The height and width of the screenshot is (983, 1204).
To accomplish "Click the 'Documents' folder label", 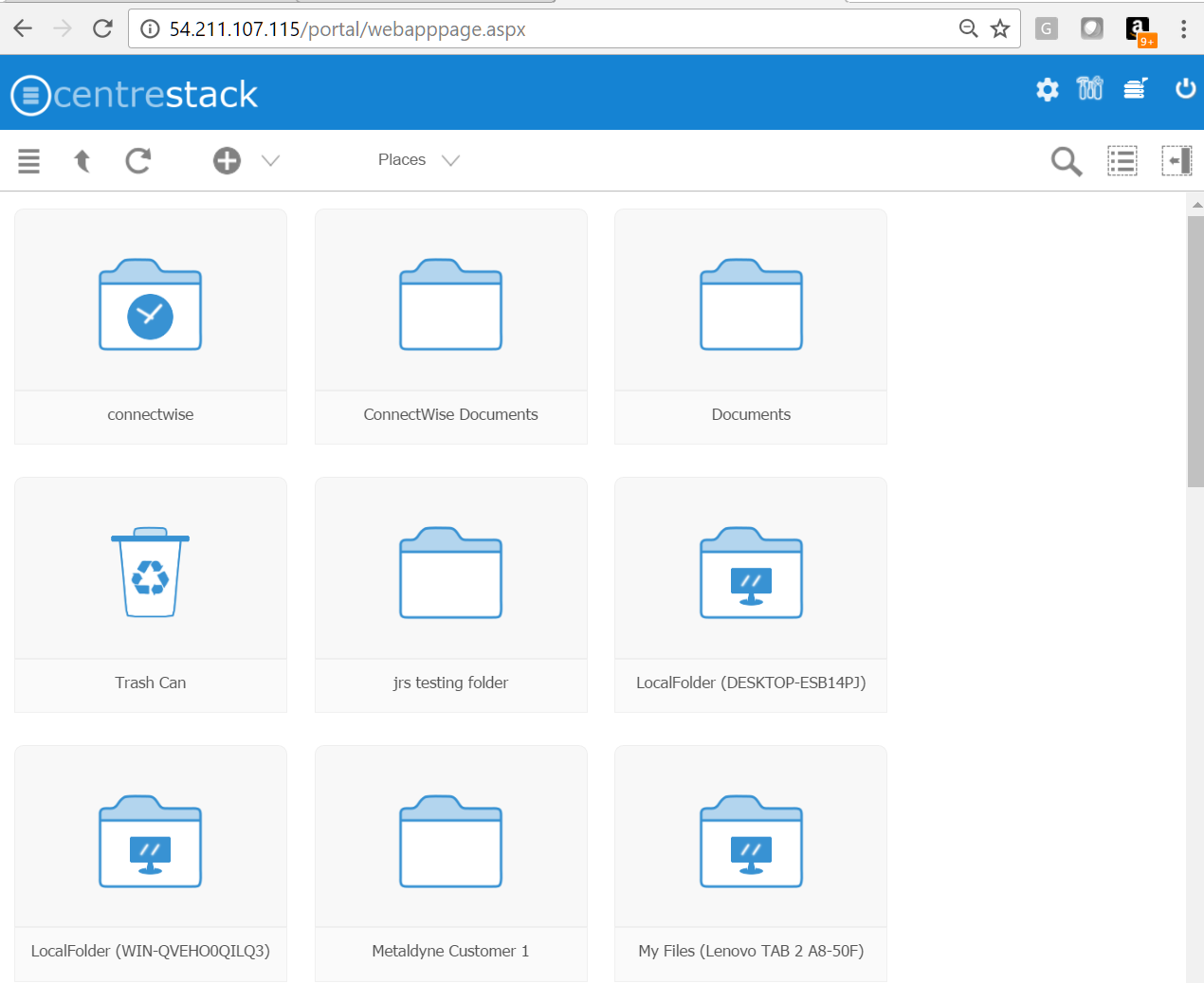I will pyautogui.click(x=751, y=414).
